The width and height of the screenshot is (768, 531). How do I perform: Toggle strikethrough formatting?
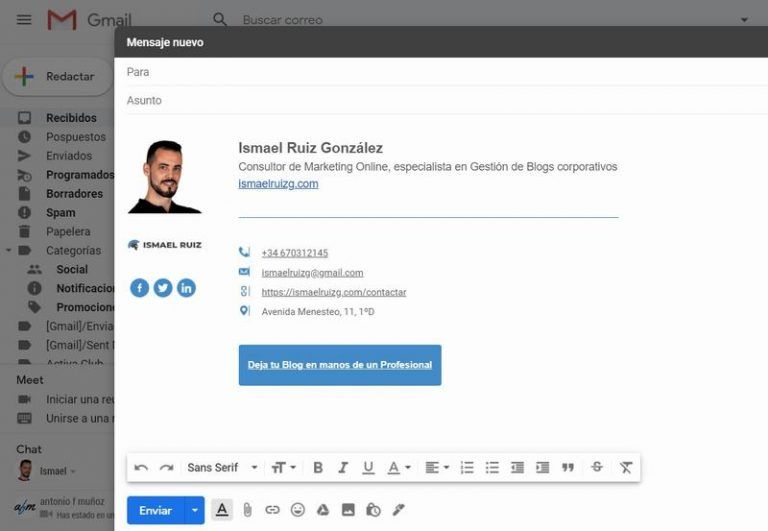(597, 468)
